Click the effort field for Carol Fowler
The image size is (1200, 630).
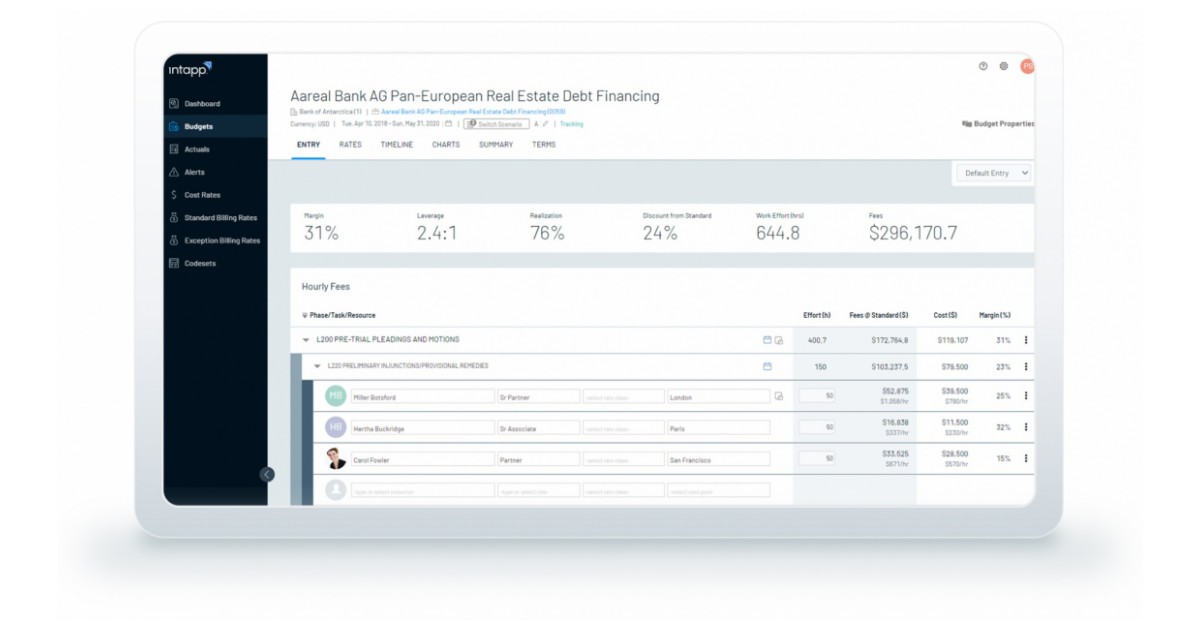tap(817, 458)
